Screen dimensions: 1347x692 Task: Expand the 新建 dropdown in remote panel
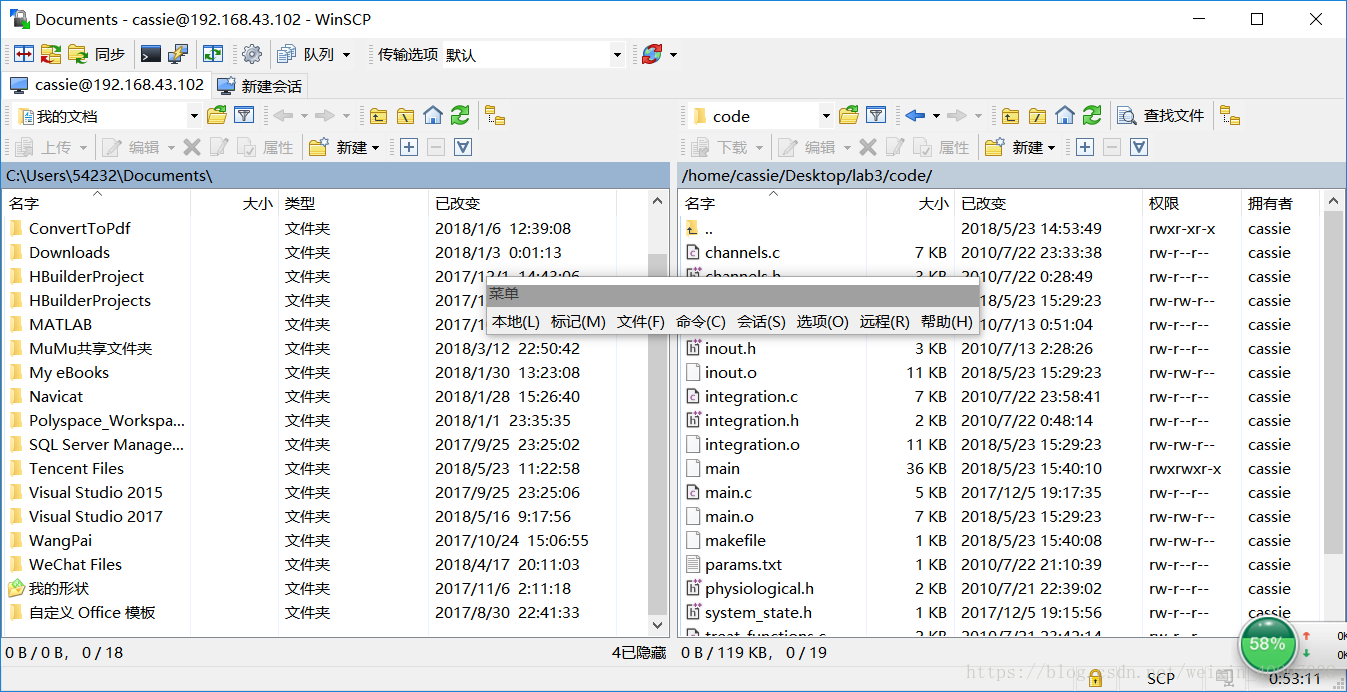click(x=1052, y=147)
